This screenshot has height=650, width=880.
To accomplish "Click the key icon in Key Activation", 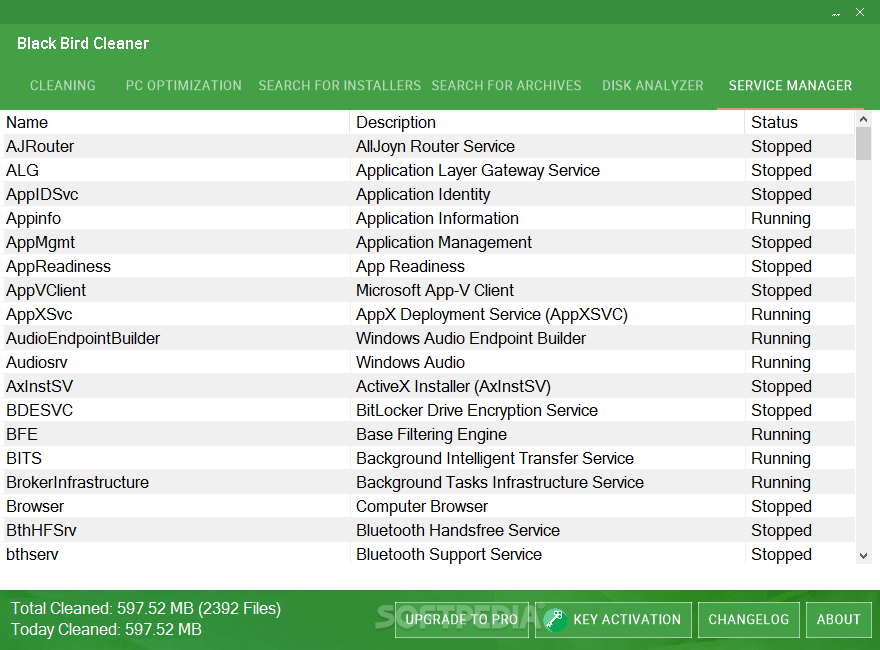I will [x=555, y=620].
